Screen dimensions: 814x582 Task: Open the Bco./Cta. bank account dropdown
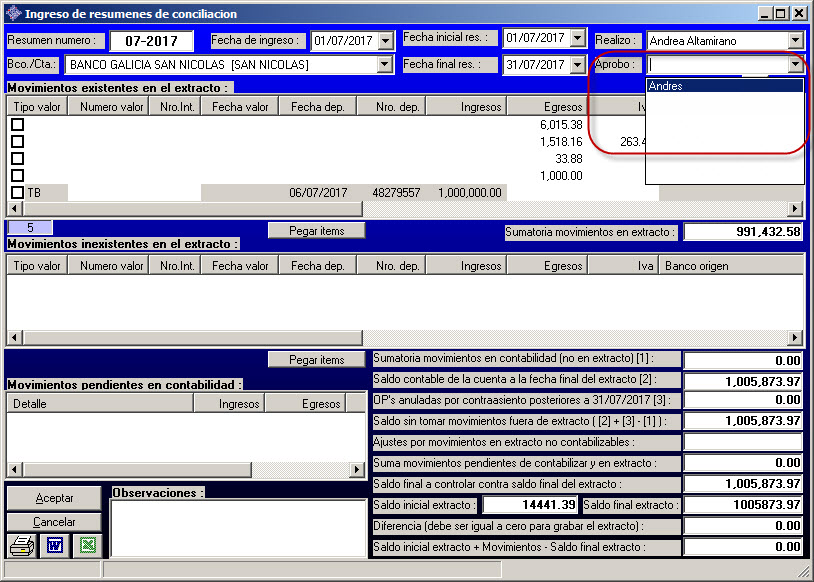tap(384, 65)
